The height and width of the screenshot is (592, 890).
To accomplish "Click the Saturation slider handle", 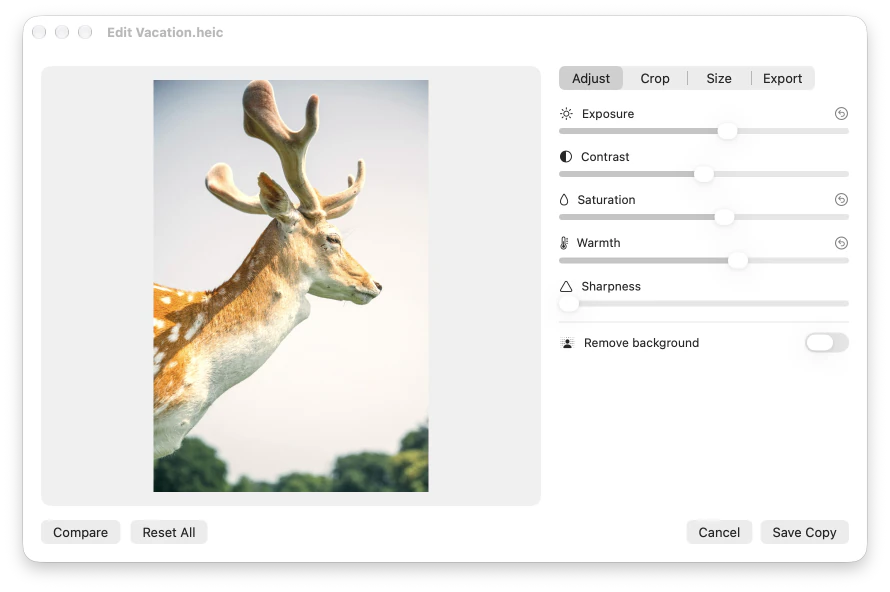I will (724, 217).
